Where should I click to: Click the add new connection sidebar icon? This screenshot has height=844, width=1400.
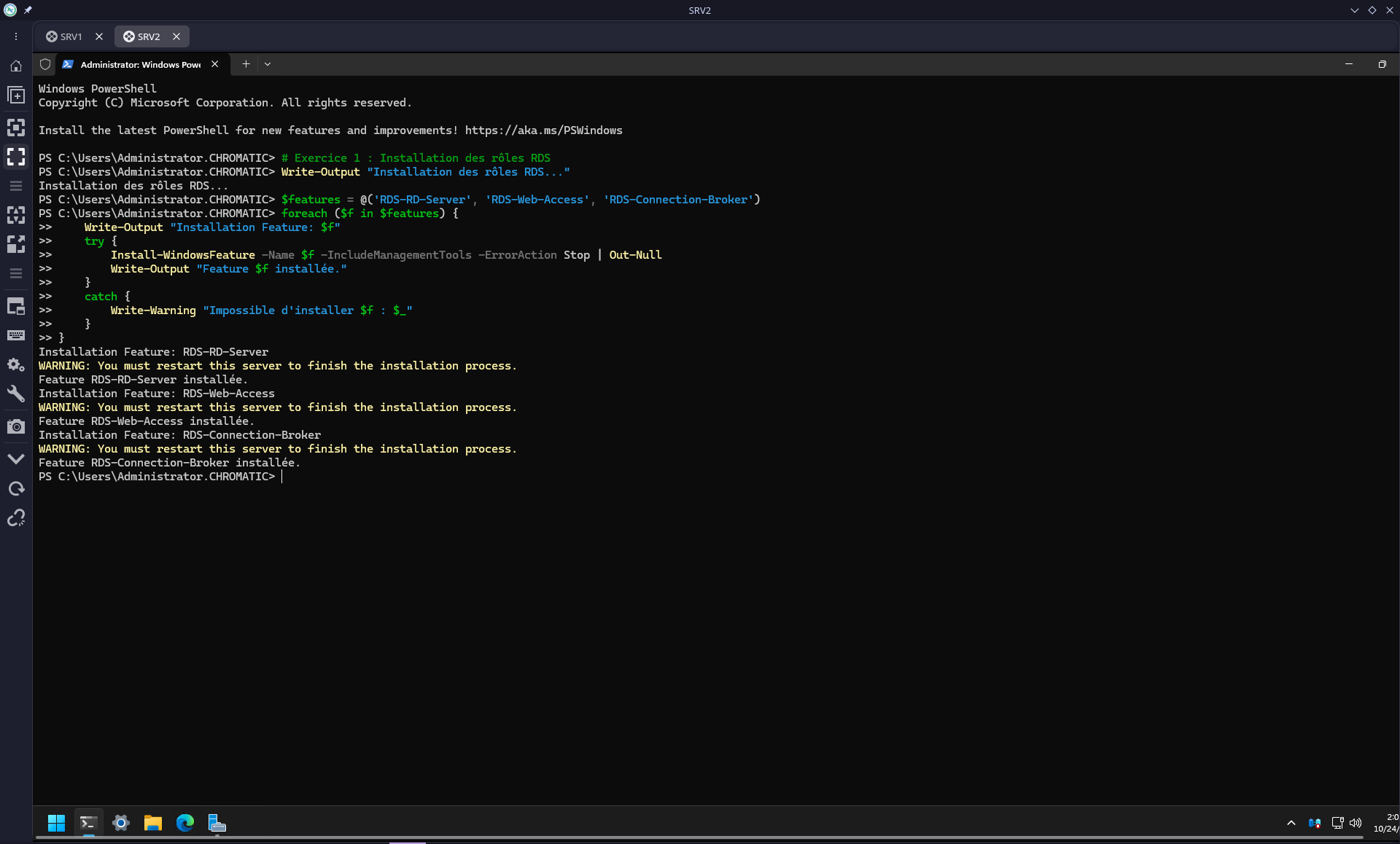coord(16,95)
